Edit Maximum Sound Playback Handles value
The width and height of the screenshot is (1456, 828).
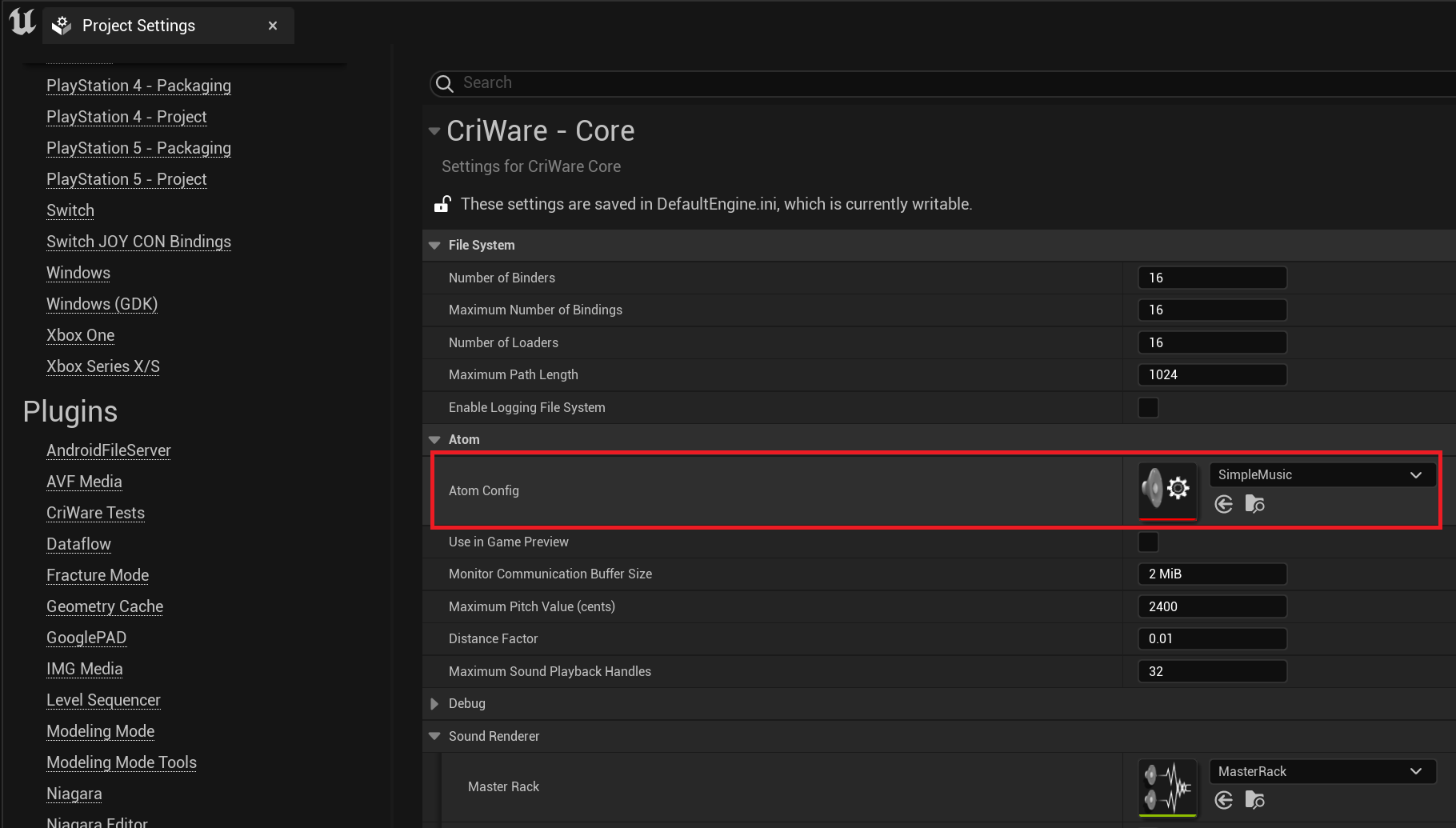point(1212,671)
